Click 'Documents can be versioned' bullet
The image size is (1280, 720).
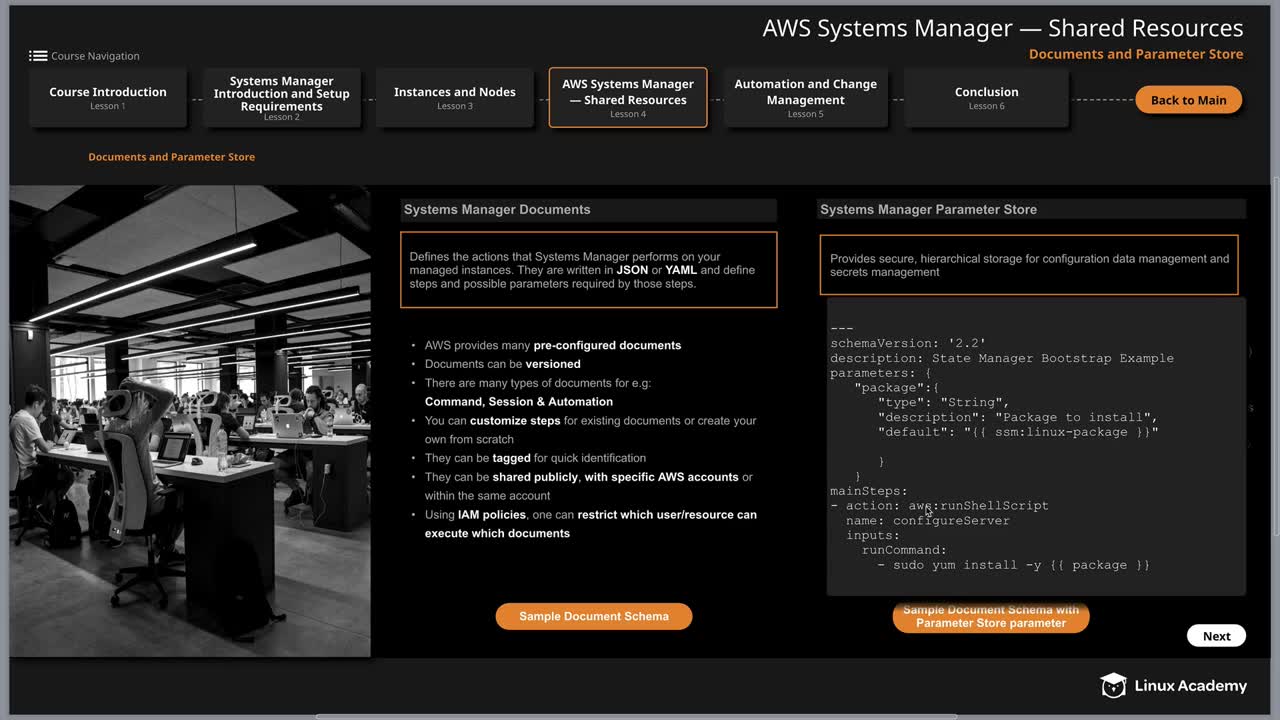[x=503, y=364]
